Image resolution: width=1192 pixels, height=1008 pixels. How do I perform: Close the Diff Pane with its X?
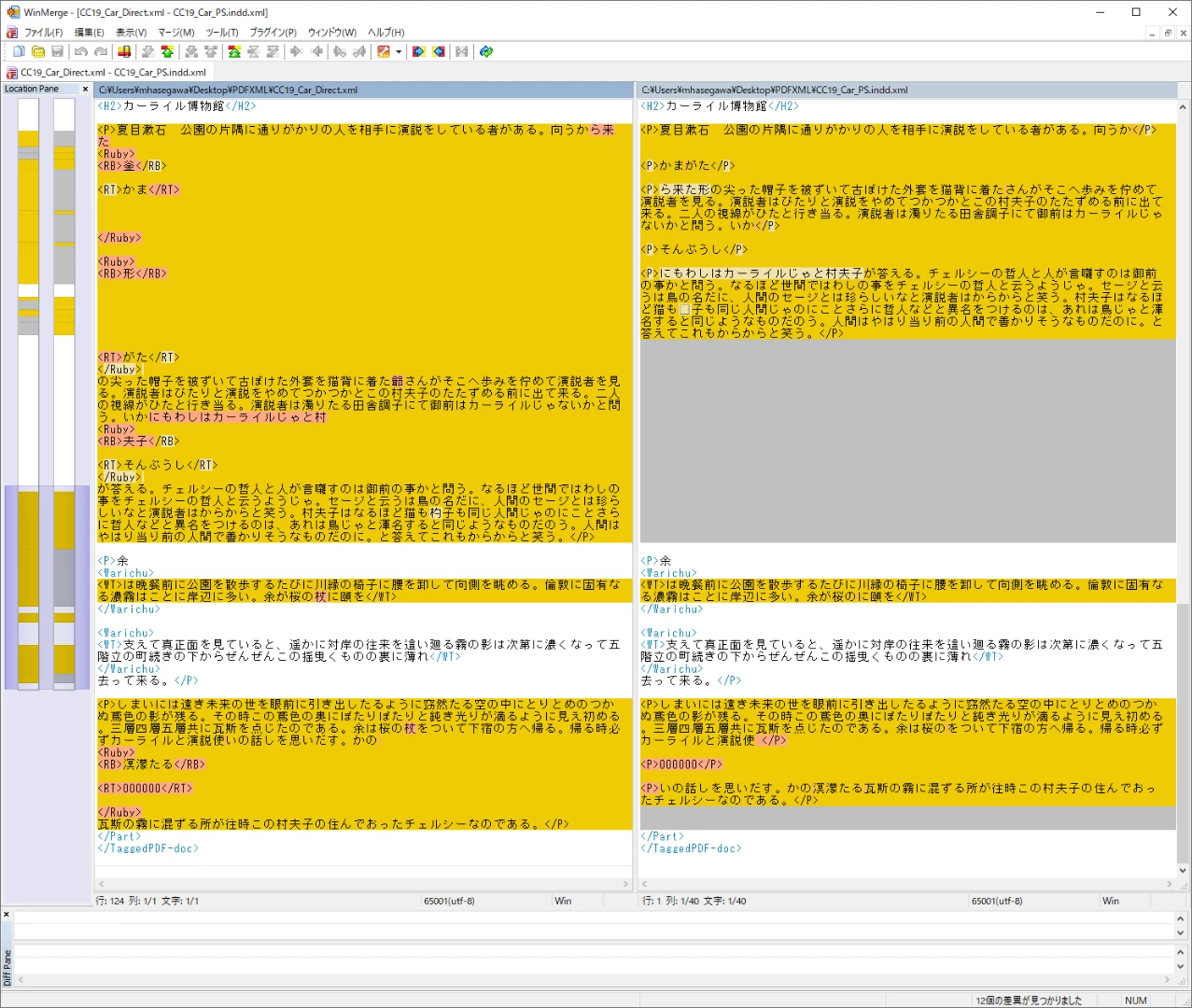click(6, 915)
